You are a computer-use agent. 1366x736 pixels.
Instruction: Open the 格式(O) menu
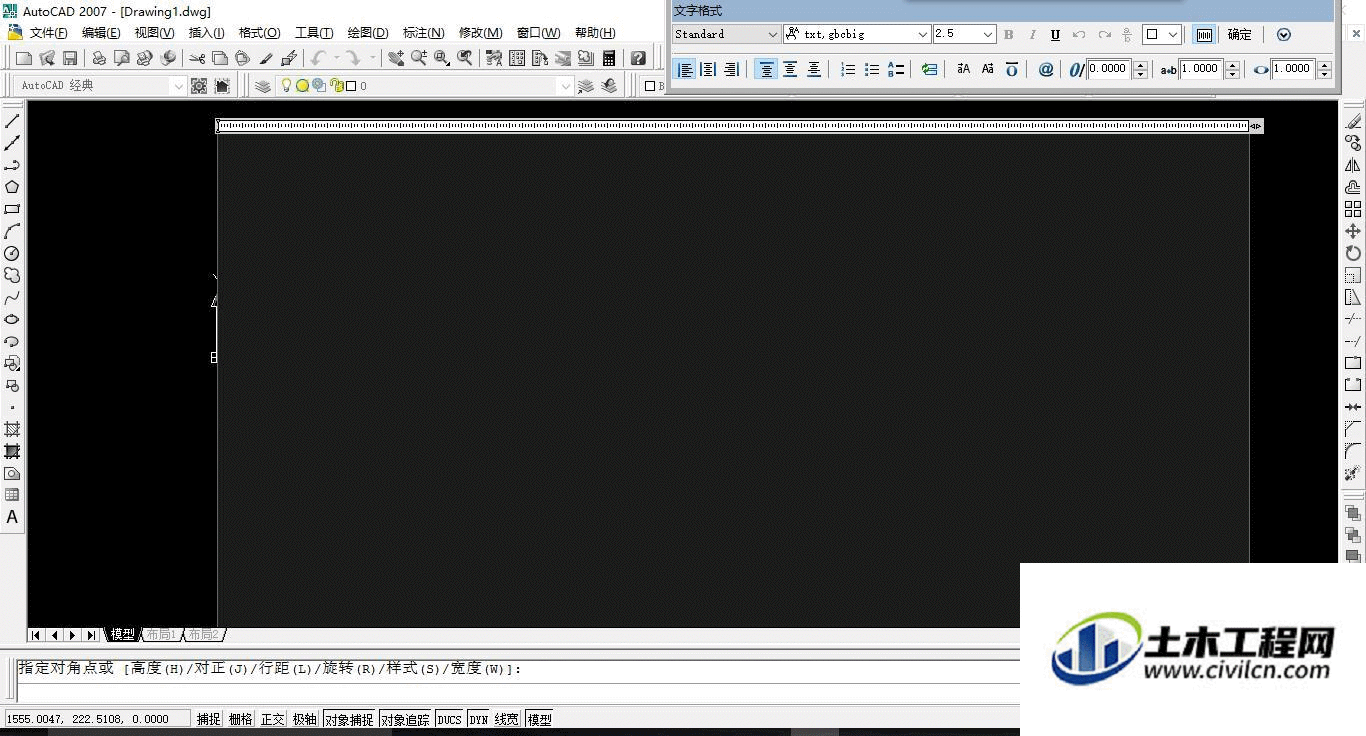coord(259,33)
